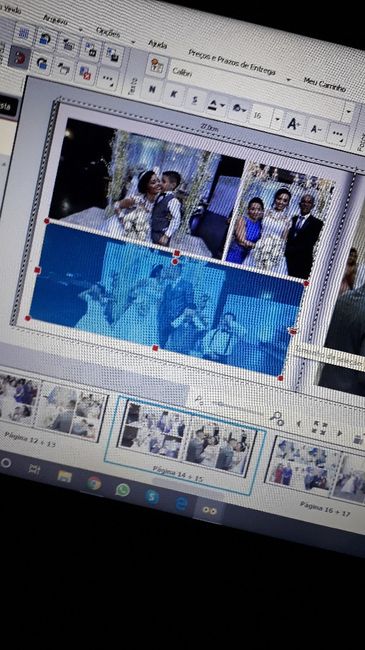The width and height of the screenshot is (365, 650).
Task: Open the Meu Caminho menu
Action: 325,85
